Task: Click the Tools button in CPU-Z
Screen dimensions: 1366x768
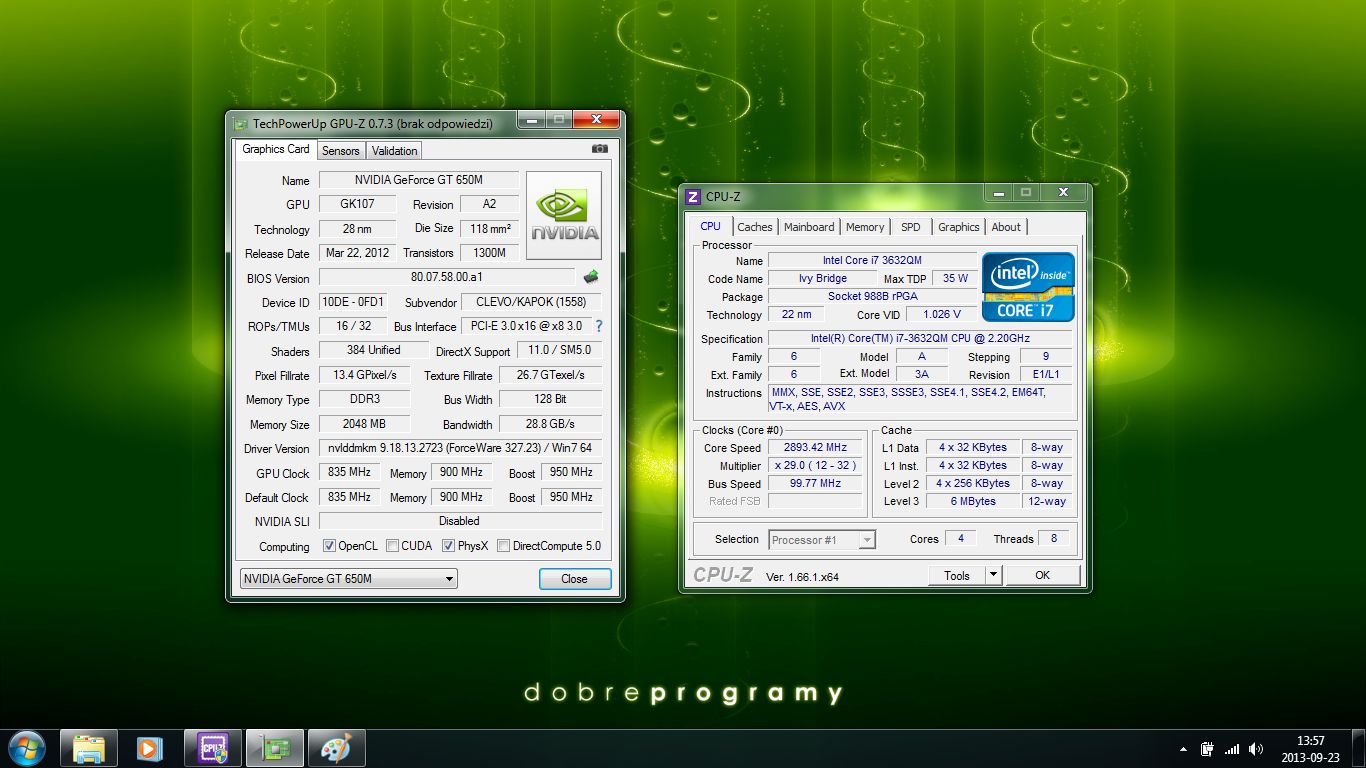Action: click(957, 575)
